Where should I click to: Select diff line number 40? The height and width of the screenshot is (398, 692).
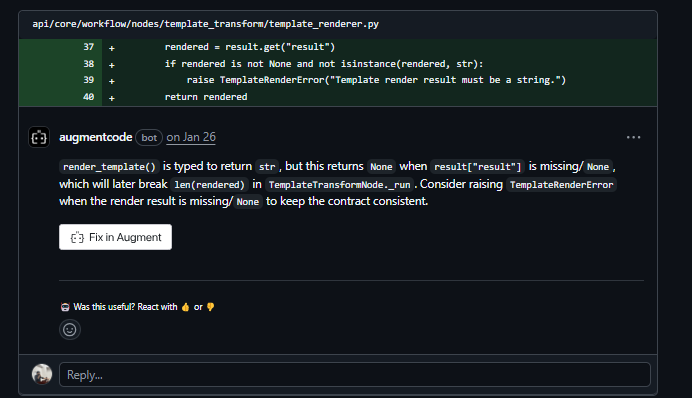[88, 97]
